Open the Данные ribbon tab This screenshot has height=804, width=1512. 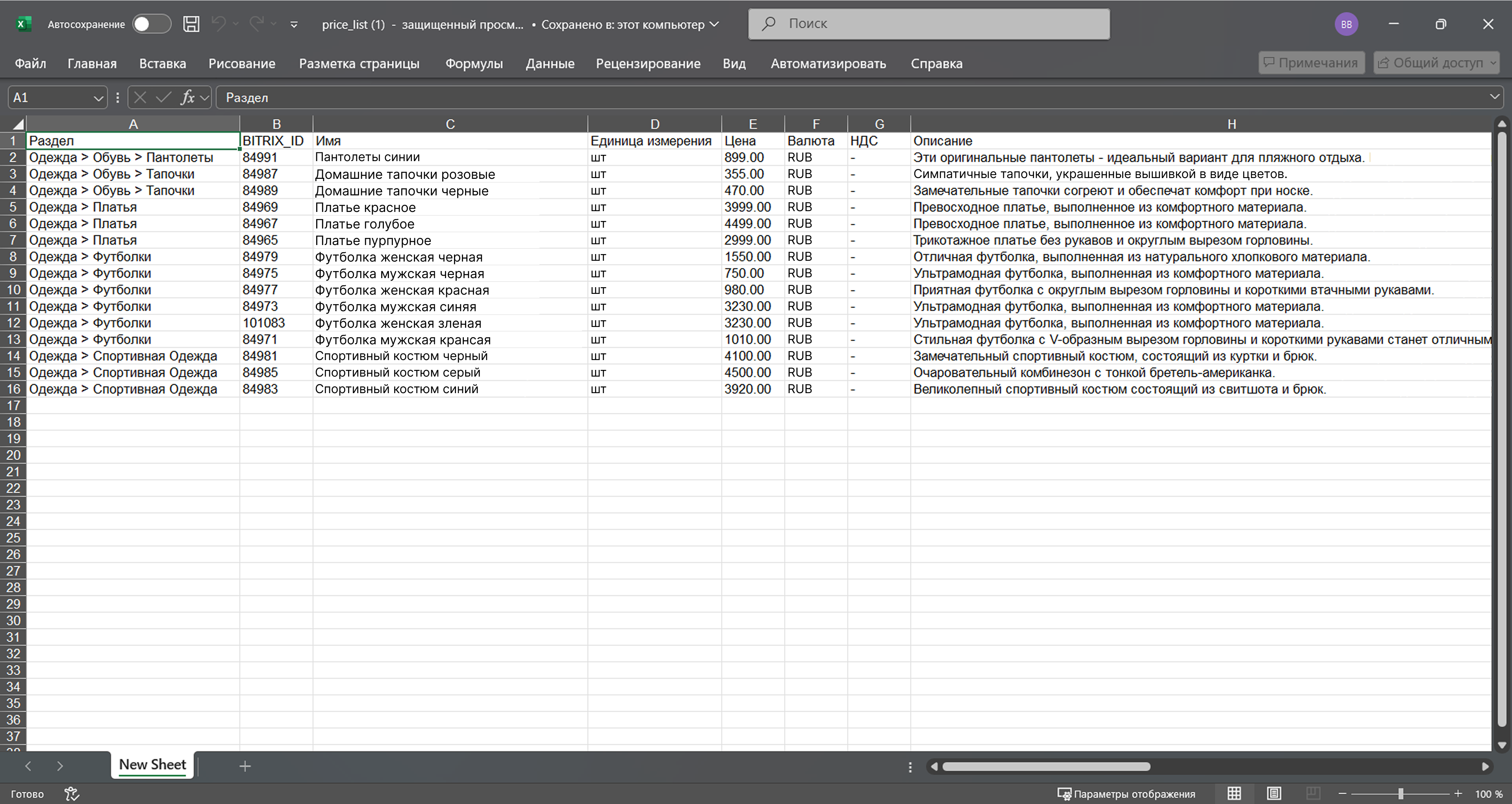pos(549,63)
